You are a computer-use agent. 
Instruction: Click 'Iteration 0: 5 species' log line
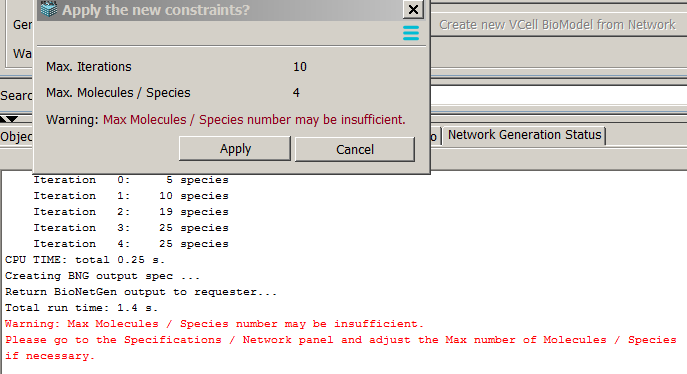pos(131,180)
